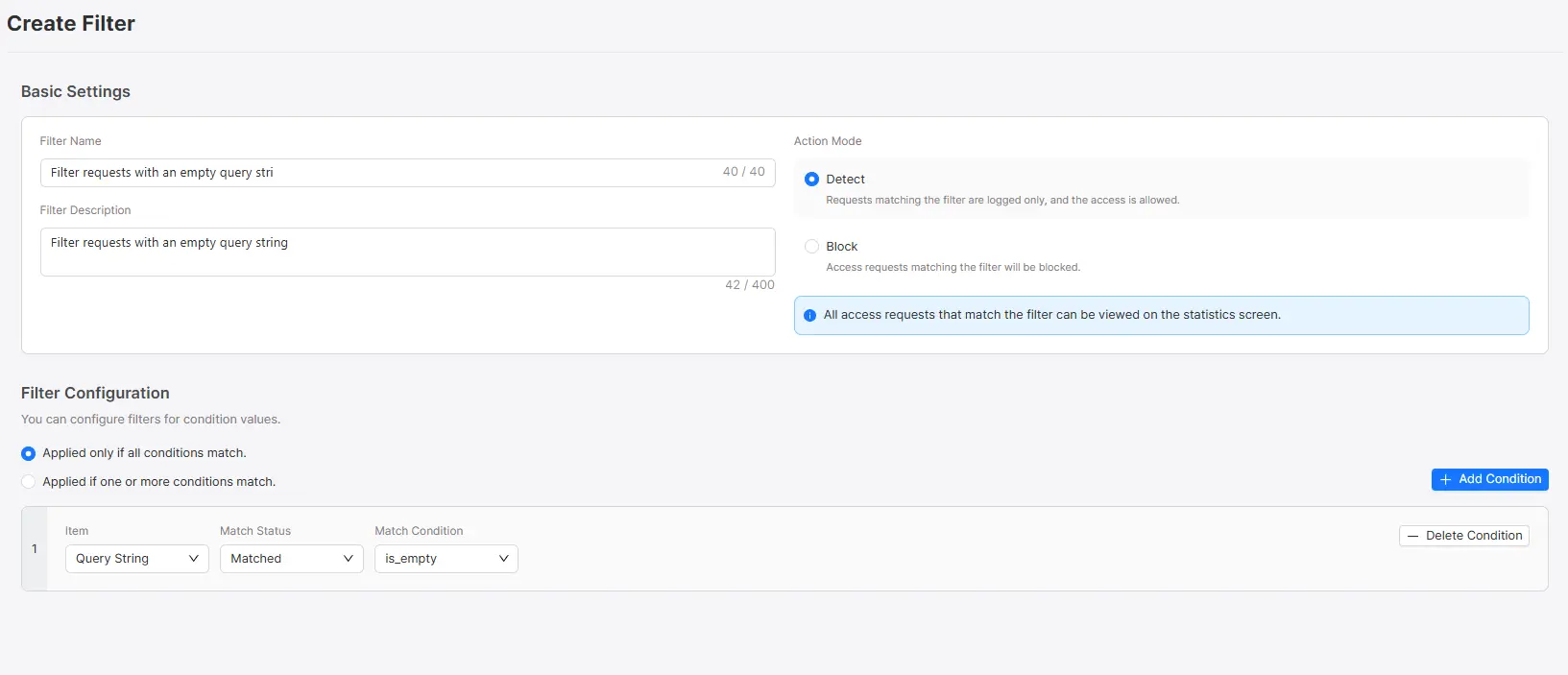Select the Detect action mode
This screenshot has height=675, width=1568.
(812, 180)
